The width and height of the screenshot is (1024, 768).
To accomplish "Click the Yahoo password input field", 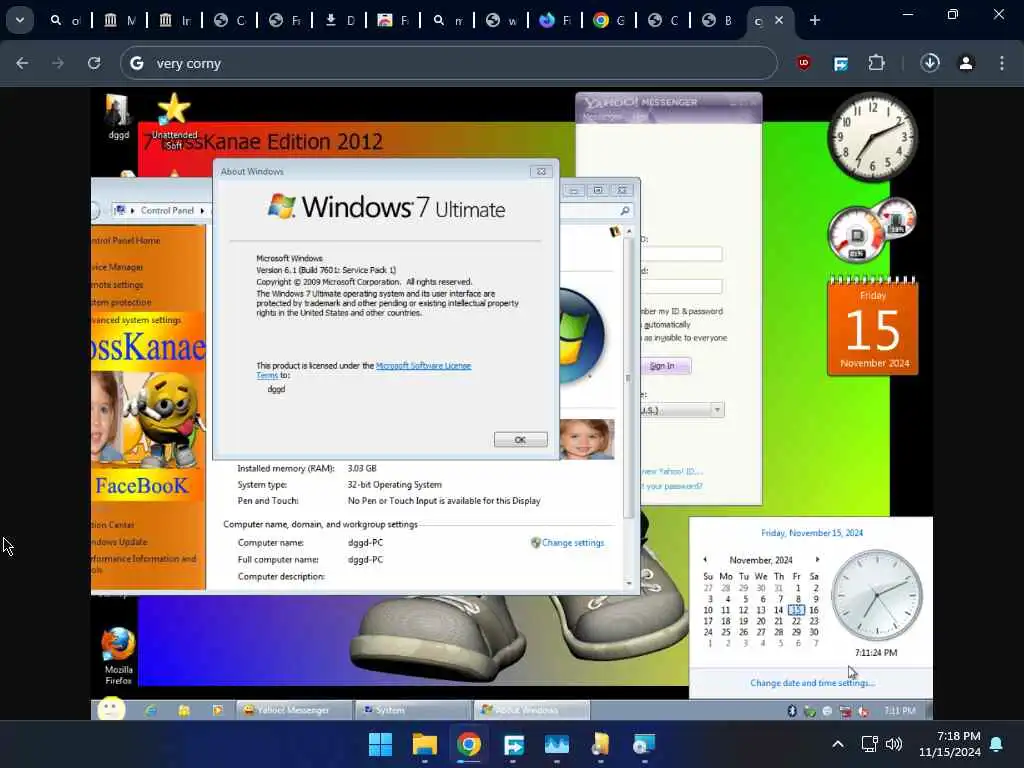I will point(681,286).
